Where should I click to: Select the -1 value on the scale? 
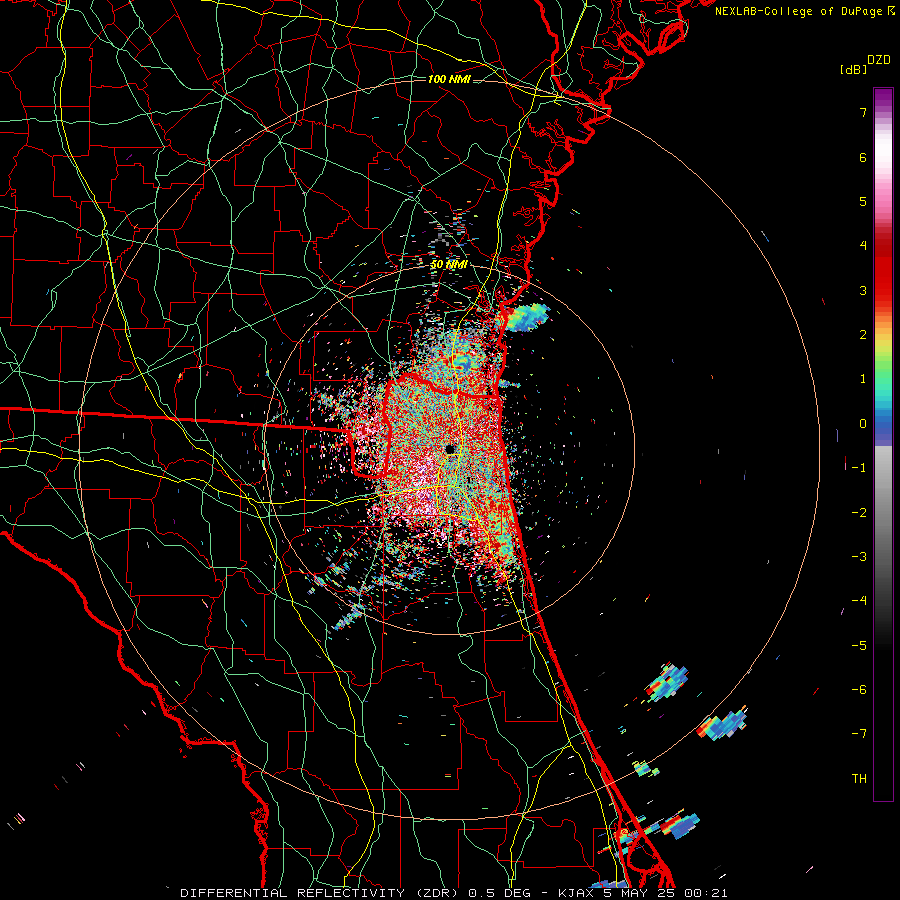pos(859,468)
